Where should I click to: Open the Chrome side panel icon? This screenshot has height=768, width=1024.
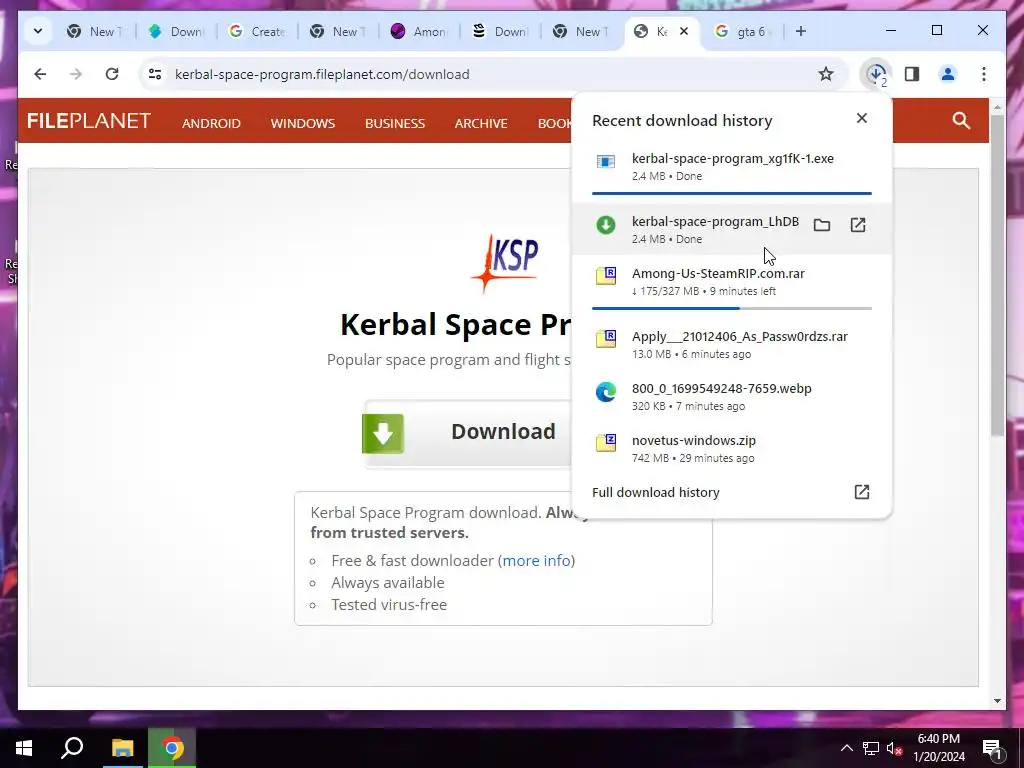click(x=912, y=74)
